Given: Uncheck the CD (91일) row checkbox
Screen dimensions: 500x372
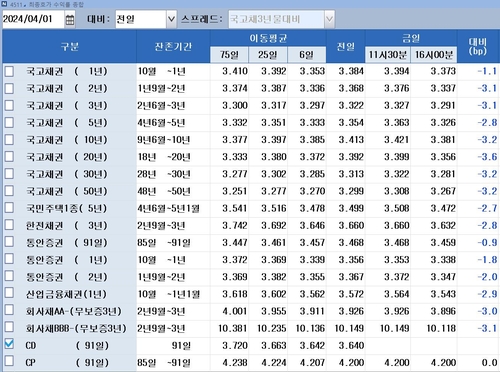Looking at the screenshot, I should (9, 344).
